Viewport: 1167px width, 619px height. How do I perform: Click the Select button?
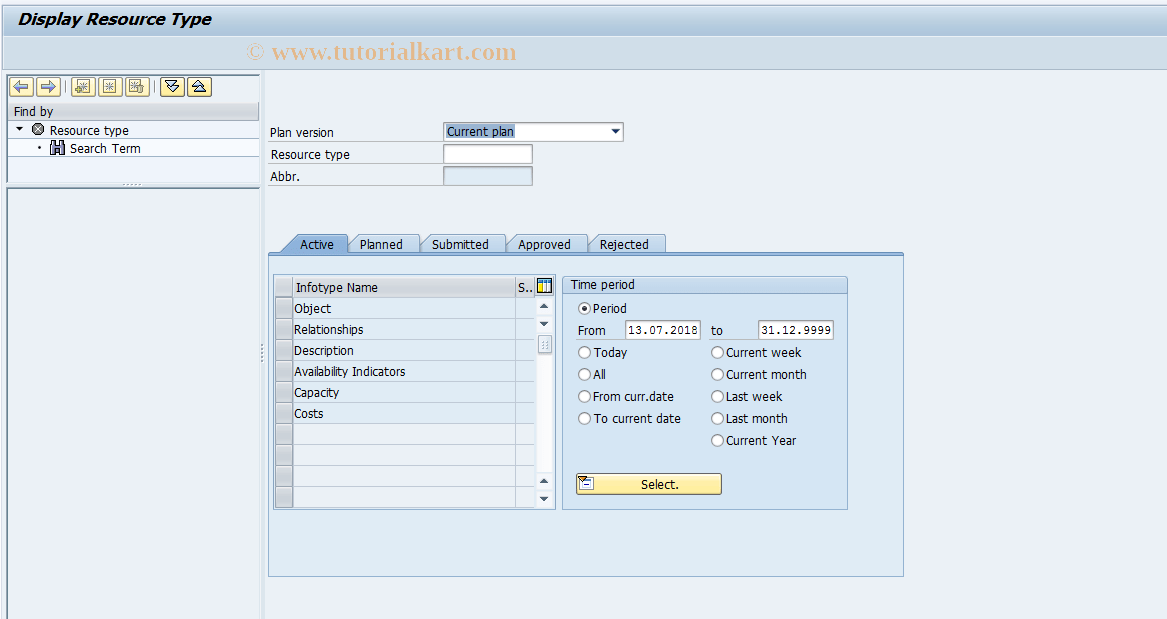pyautogui.click(x=648, y=483)
